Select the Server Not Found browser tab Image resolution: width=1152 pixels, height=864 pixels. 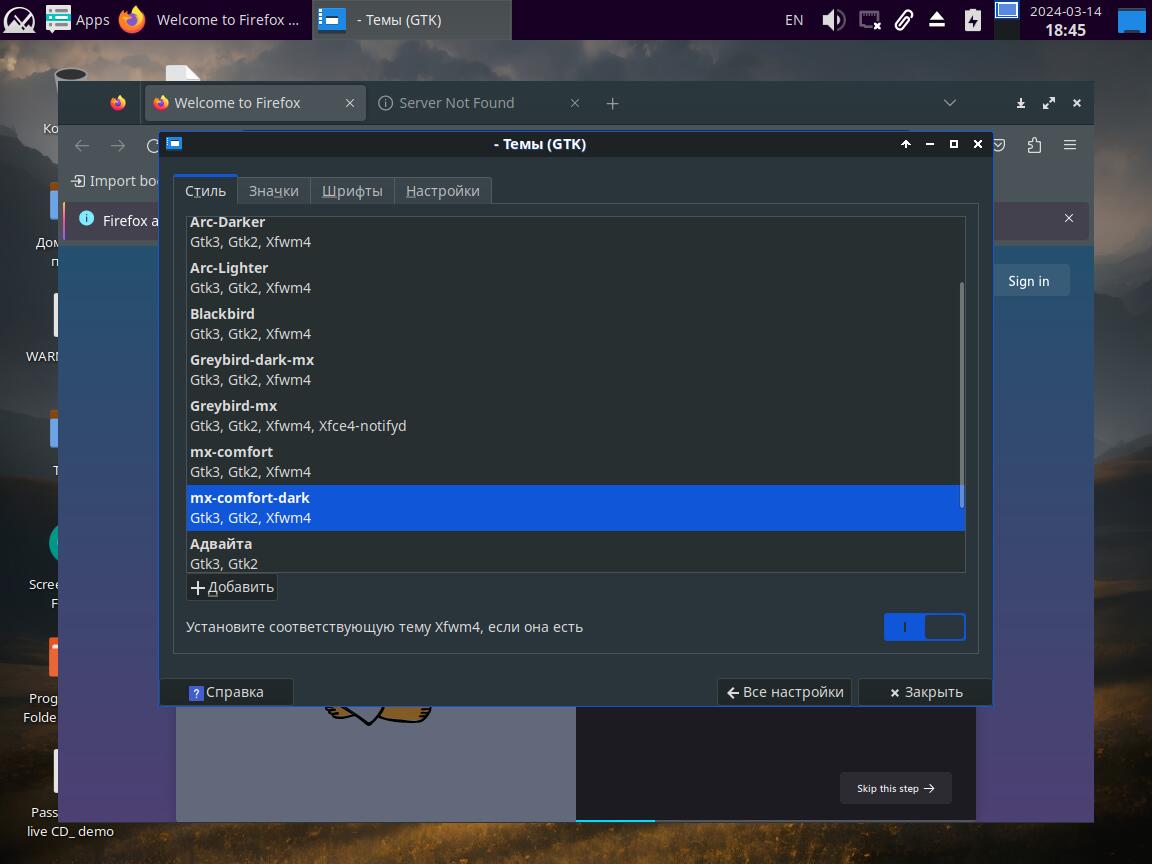480,103
